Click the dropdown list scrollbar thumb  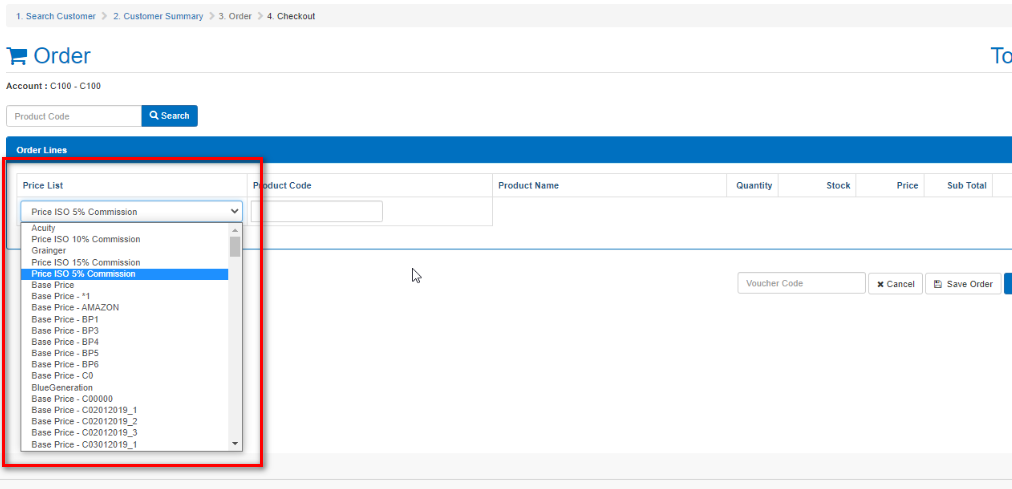(235, 246)
